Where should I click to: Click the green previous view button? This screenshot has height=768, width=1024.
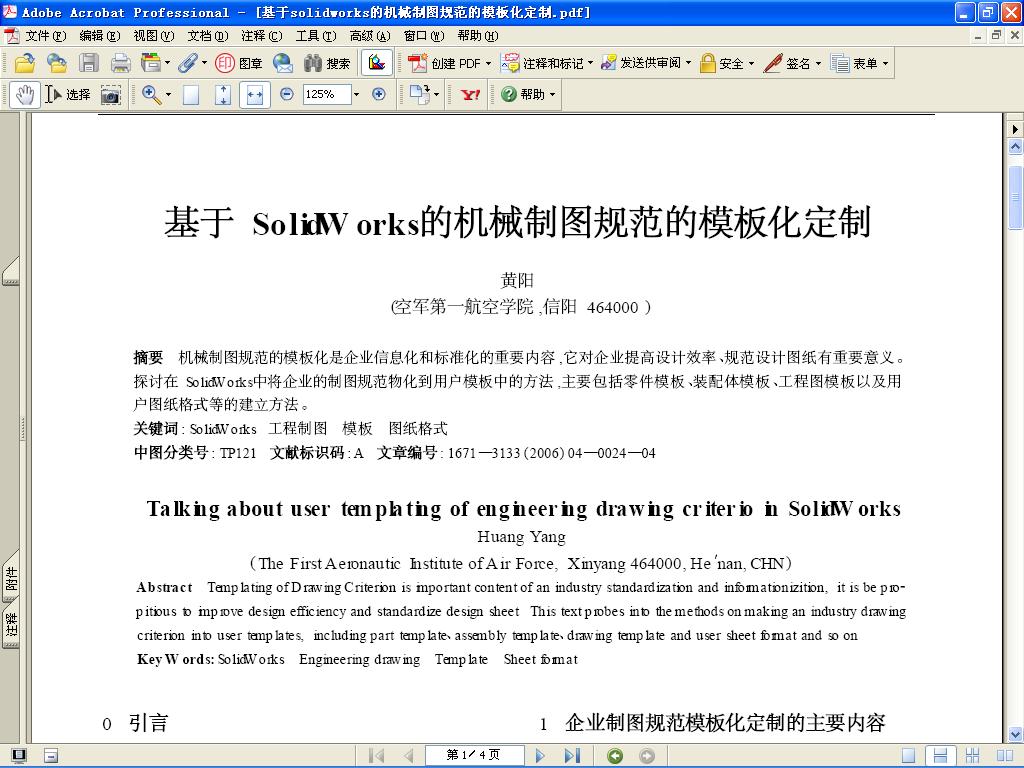click(615, 756)
